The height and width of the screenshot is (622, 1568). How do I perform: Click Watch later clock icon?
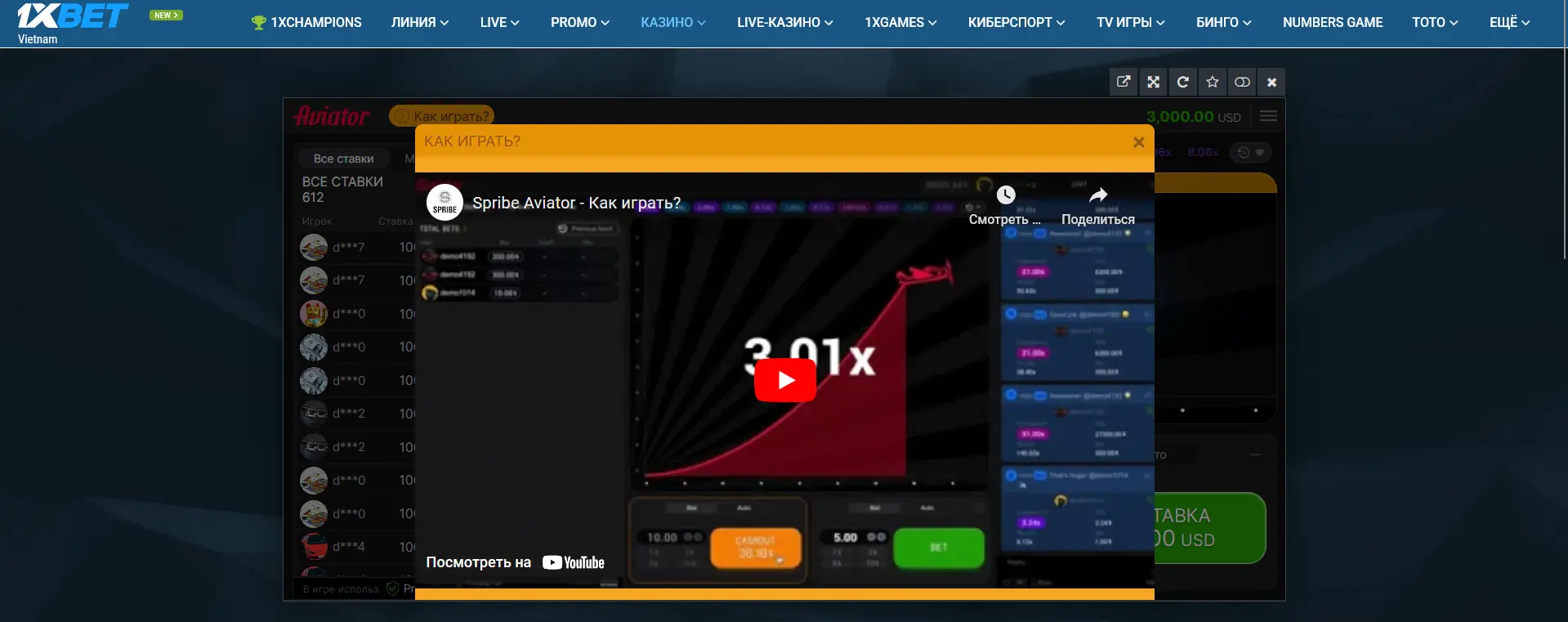coord(1005,195)
